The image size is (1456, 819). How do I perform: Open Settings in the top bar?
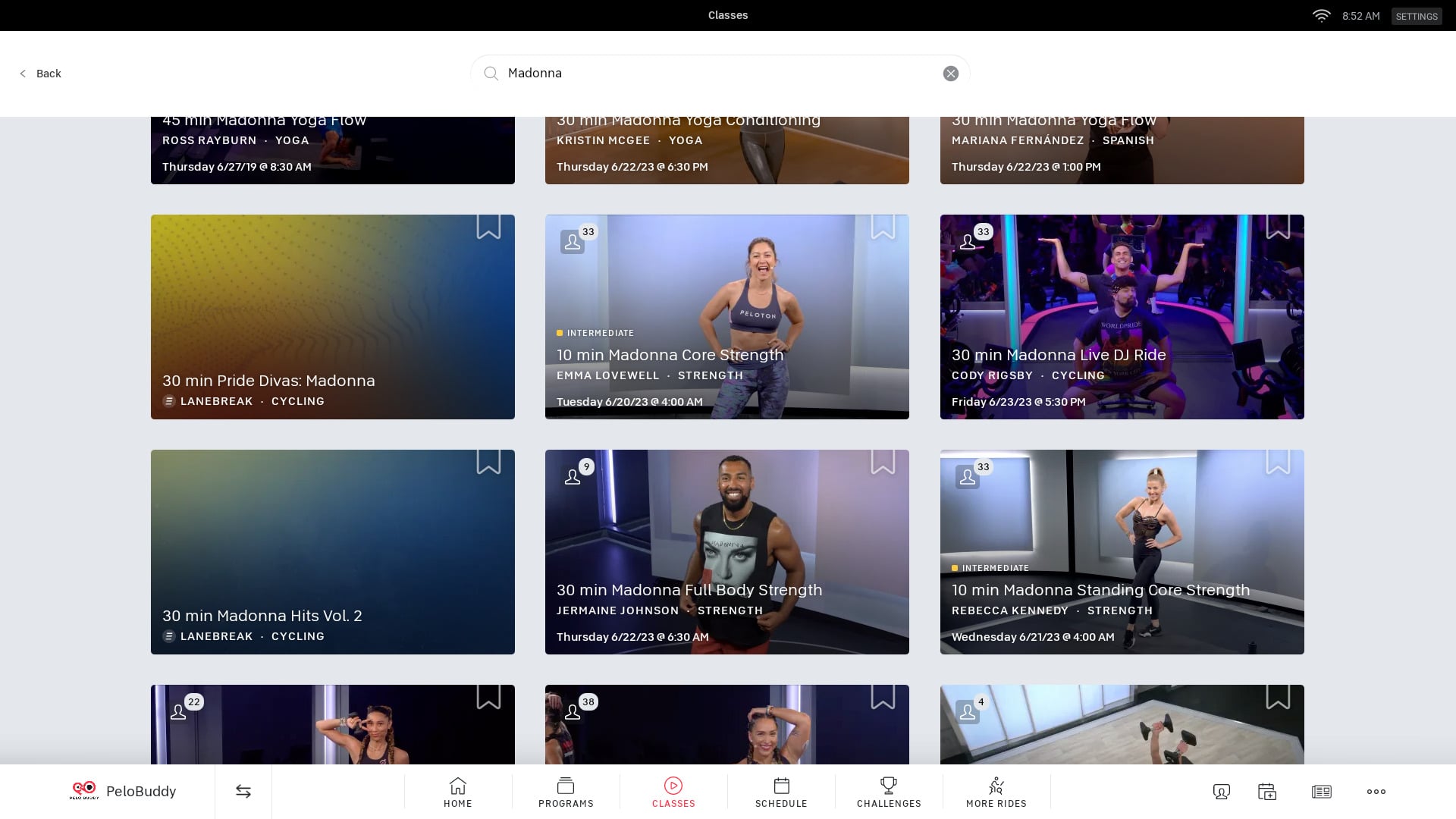[1417, 16]
